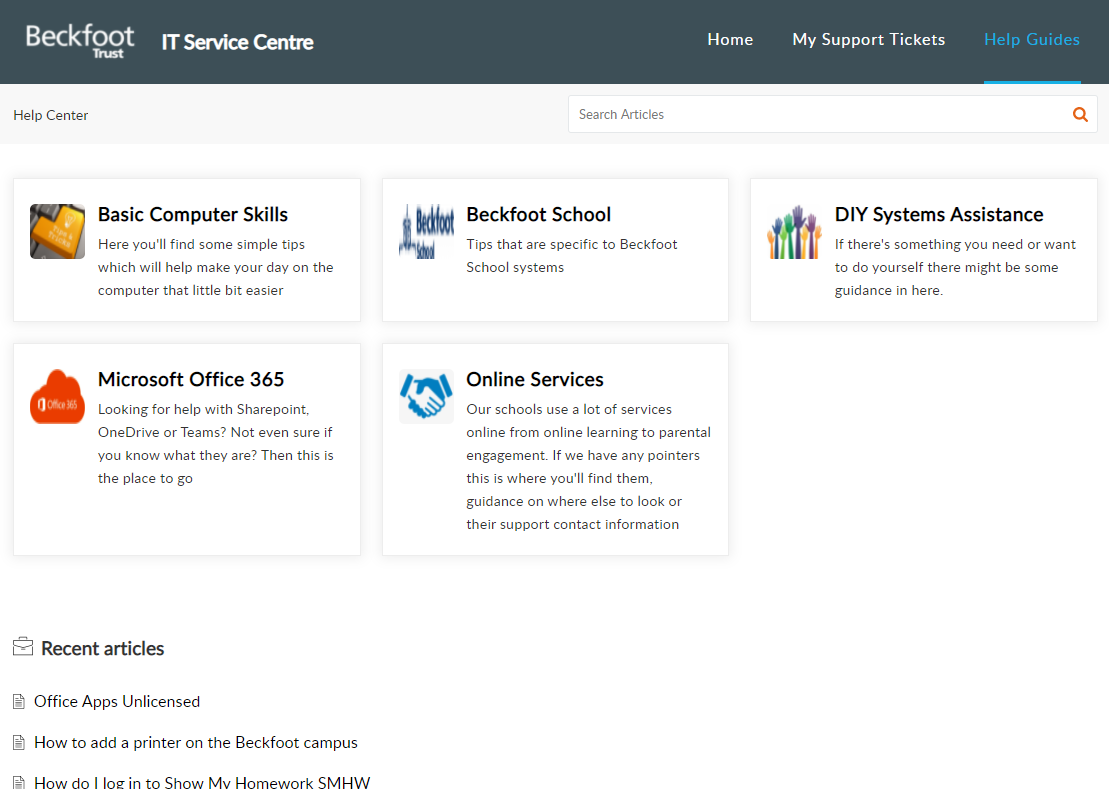1109x789 pixels.
Task: Click the Recent articles briefcase icon
Action: click(x=23, y=646)
